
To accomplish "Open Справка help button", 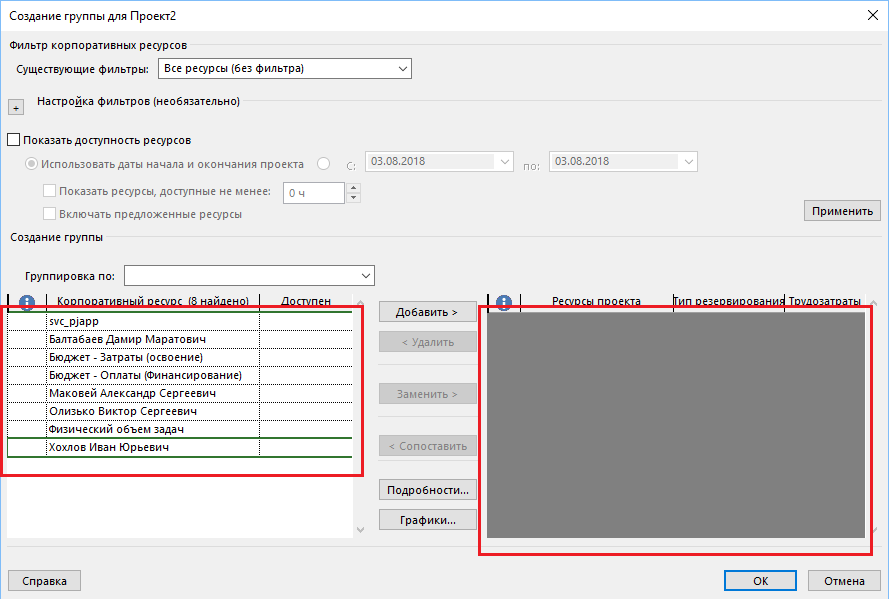I will click(44, 580).
